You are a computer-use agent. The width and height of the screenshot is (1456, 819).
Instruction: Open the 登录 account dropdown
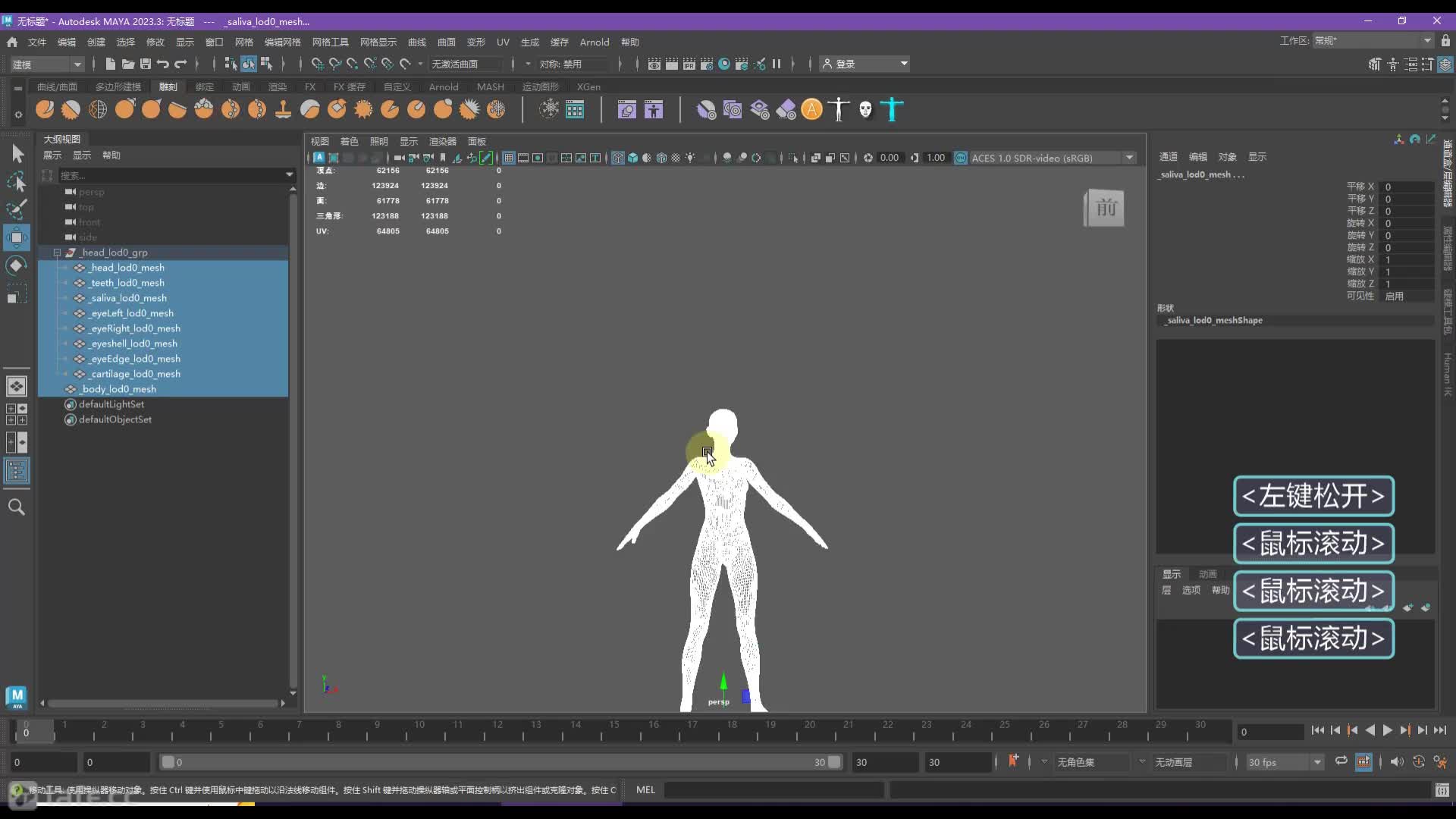(x=864, y=64)
